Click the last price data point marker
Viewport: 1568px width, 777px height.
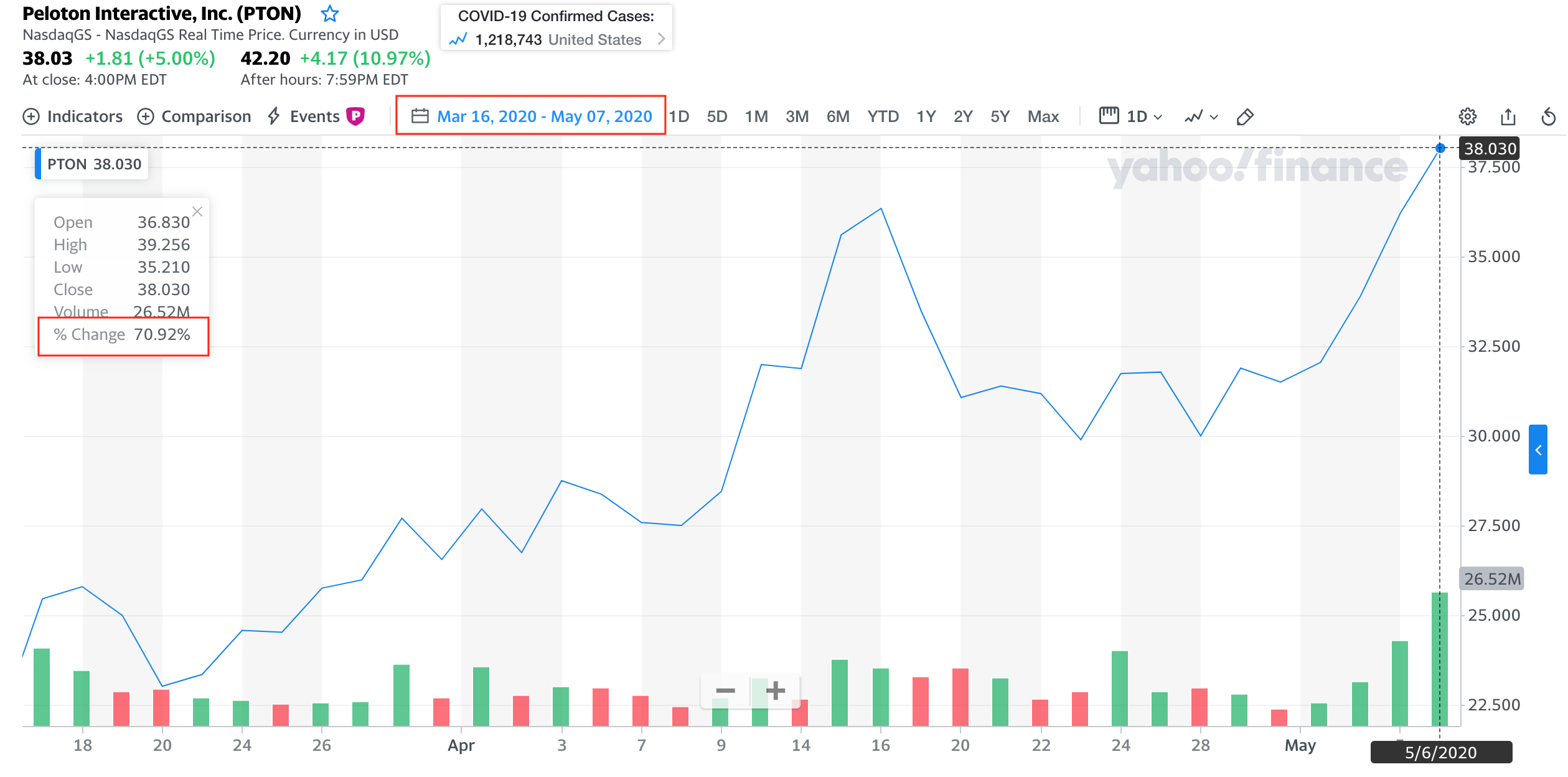pyautogui.click(x=1440, y=148)
